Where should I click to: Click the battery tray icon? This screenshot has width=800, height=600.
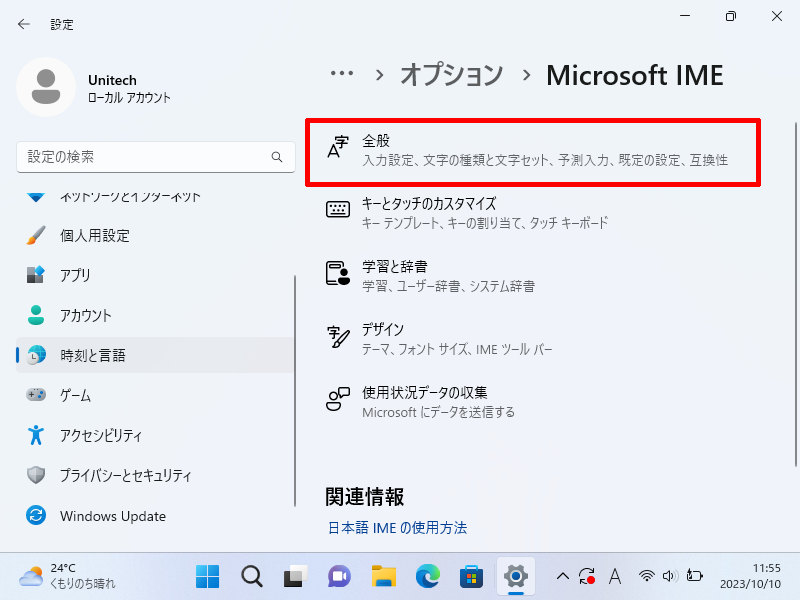694,576
